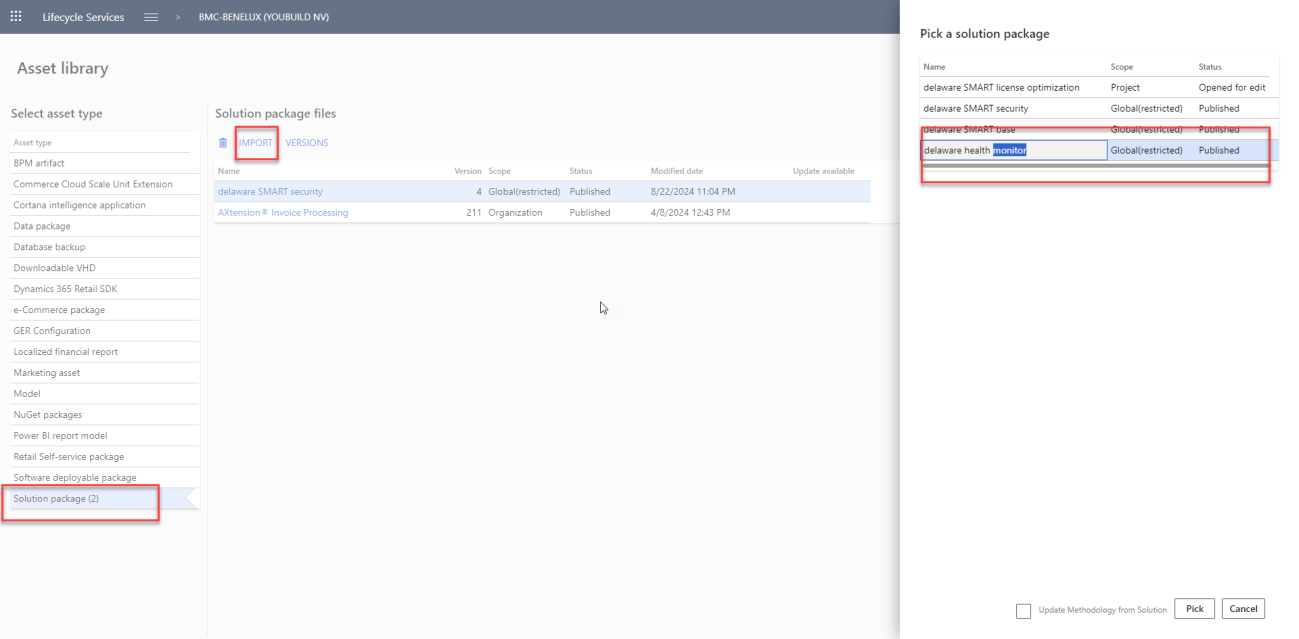Select NuGet packages asset type
The height and width of the screenshot is (639, 1299).
105,415
